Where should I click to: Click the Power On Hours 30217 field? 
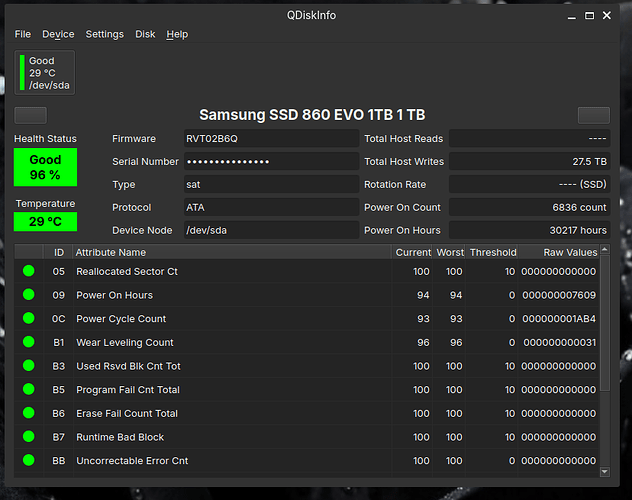coord(529,230)
